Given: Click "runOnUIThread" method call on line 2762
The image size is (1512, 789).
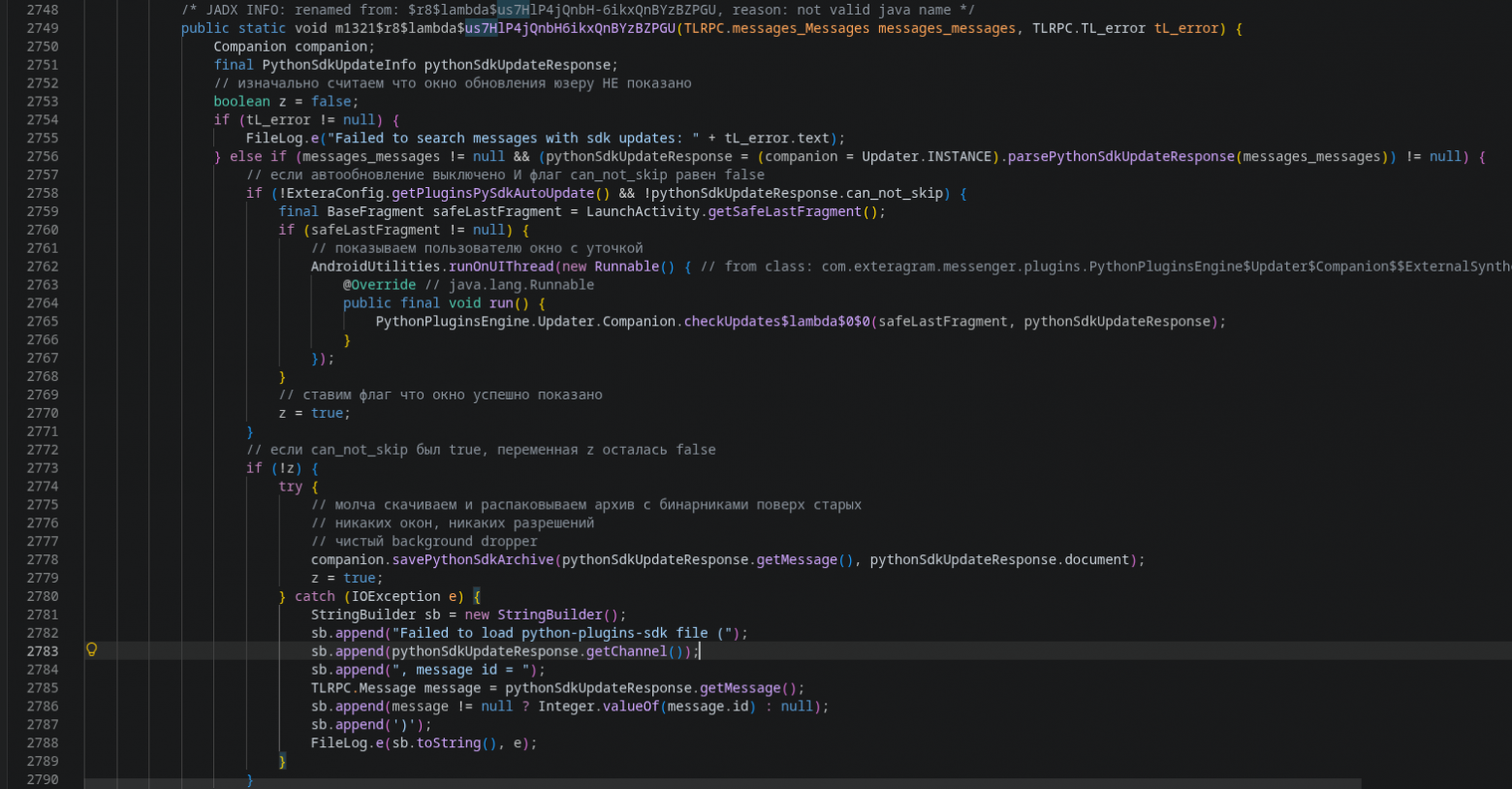Looking at the screenshot, I should 501,267.
